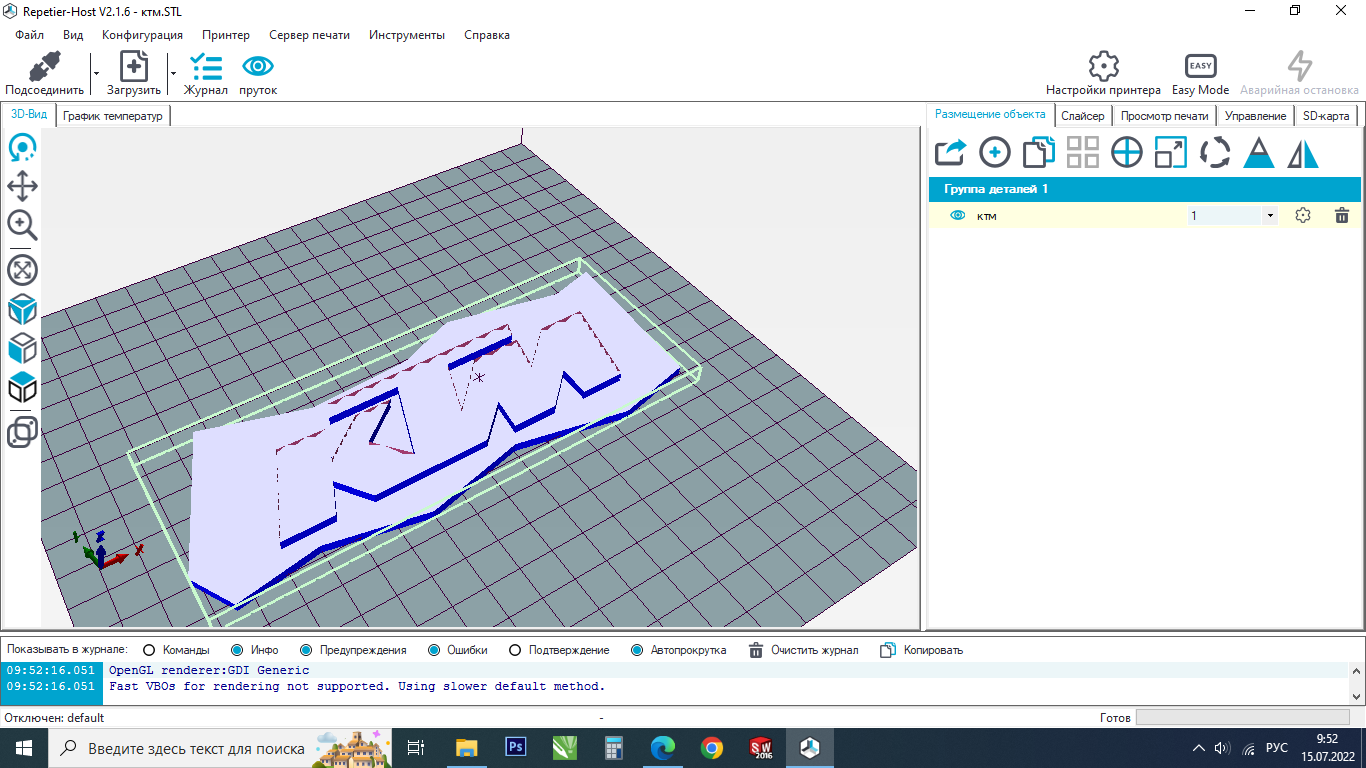Select the Move viewpoint arrows icon
Viewport: 1366px width, 768px height.
point(22,186)
